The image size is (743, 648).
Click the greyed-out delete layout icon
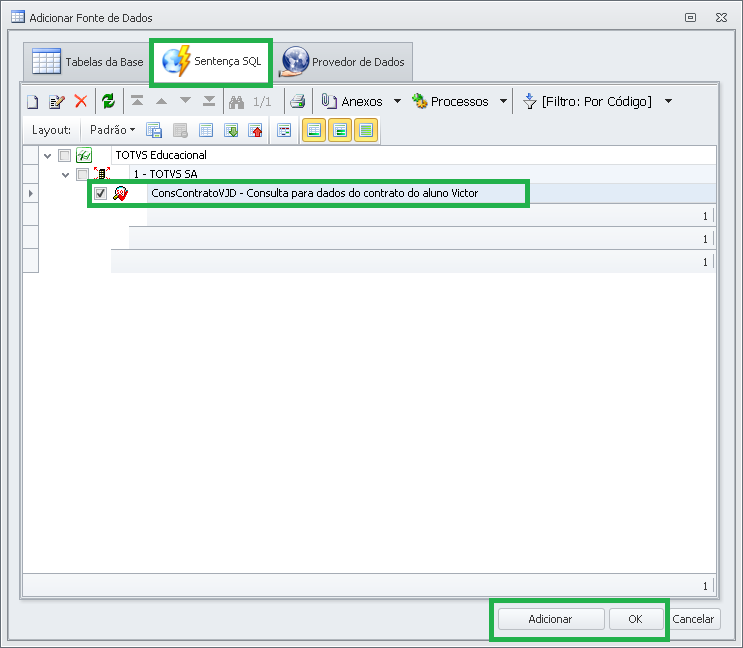click(x=180, y=130)
